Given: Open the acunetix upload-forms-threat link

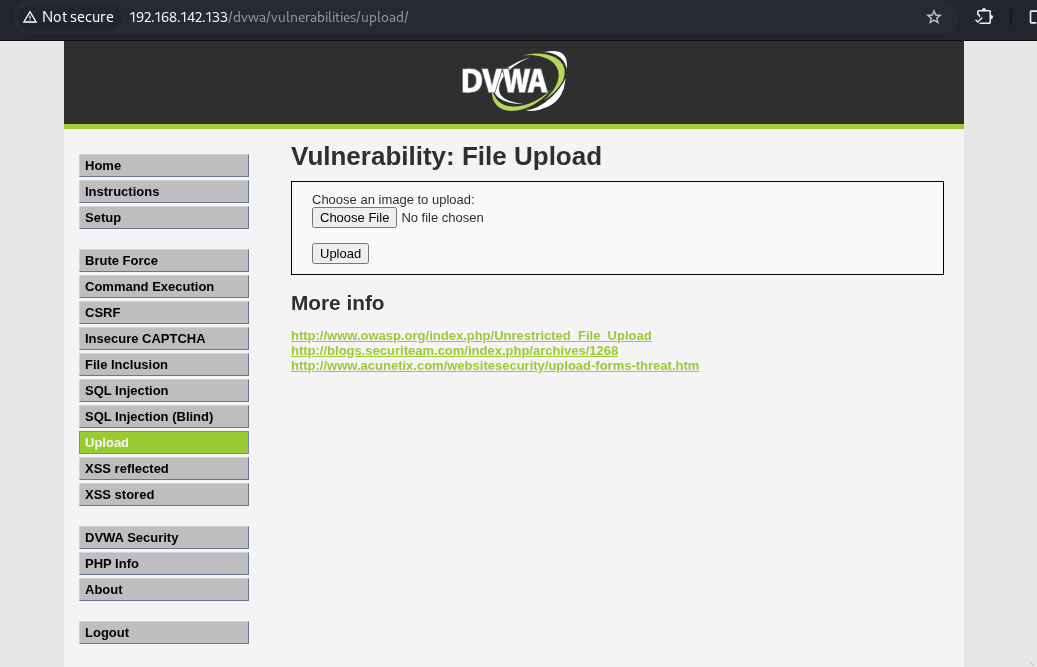Looking at the screenshot, I should click(495, 366).
